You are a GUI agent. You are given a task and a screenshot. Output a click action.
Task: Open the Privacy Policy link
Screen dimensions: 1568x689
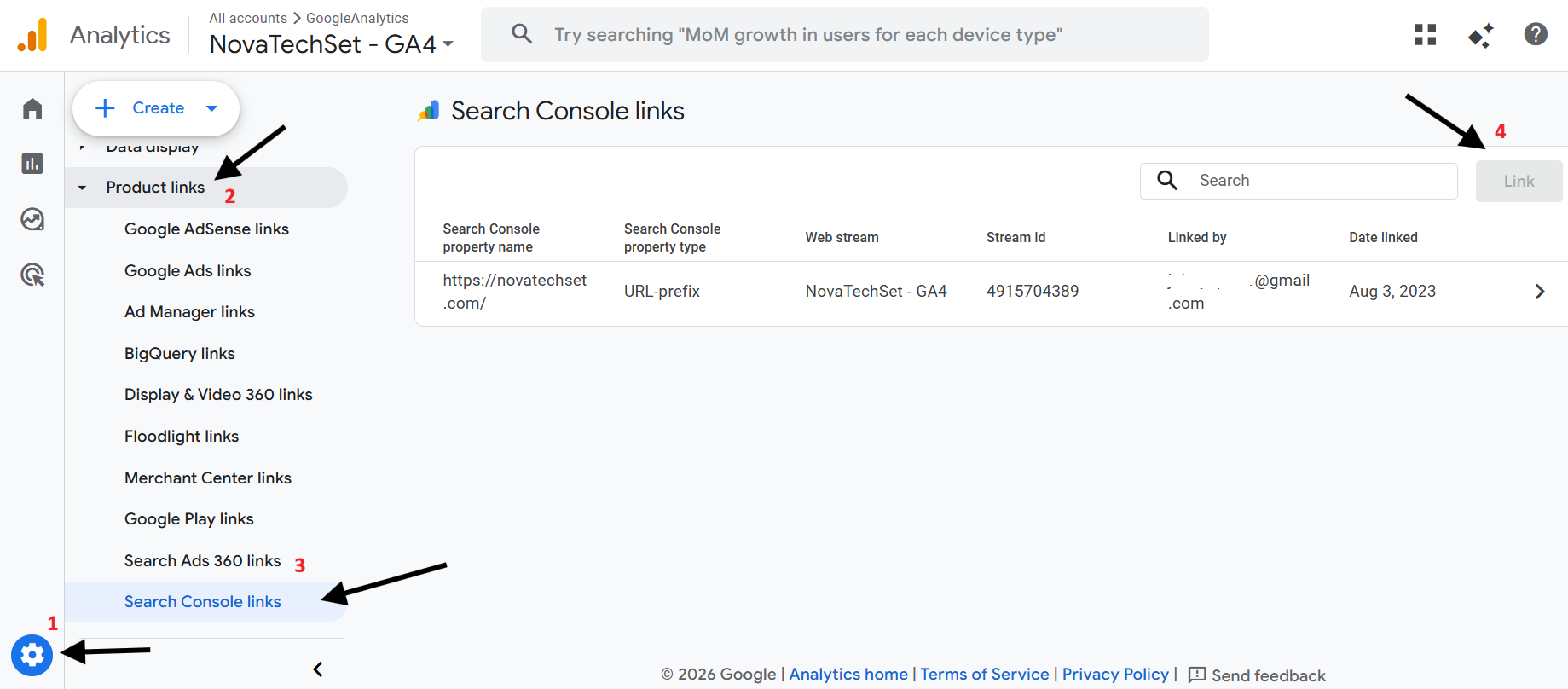(1115, 675)
